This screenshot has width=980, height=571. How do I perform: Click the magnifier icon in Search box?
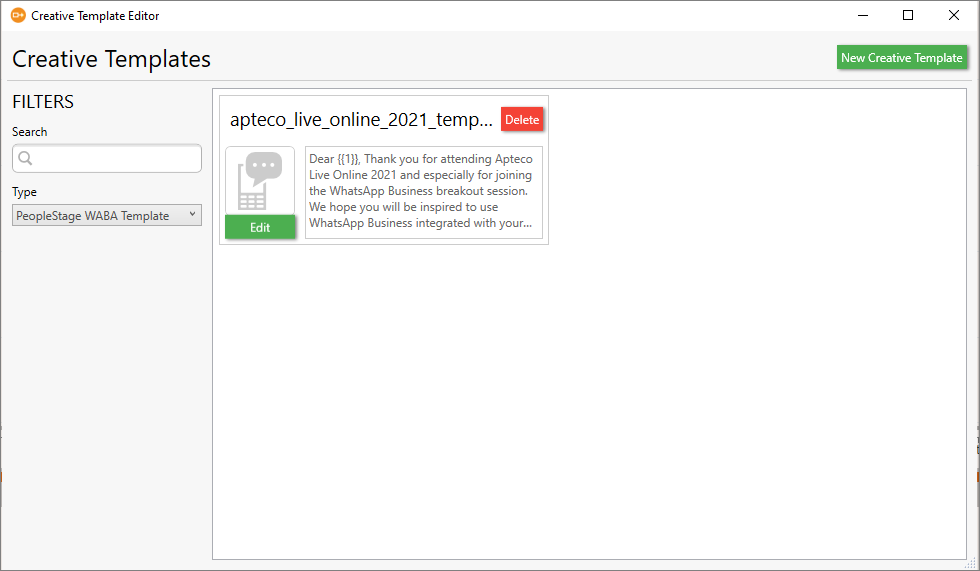[x=25, y=158]
